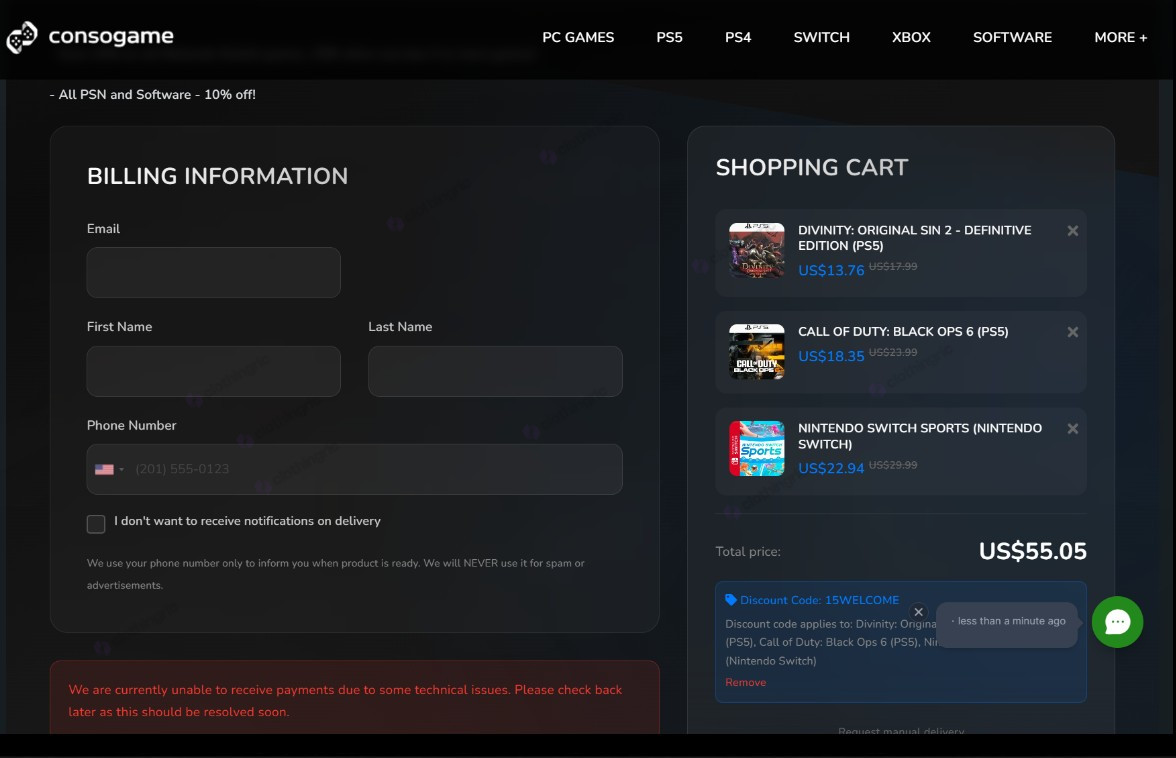Click the First Name input field
1176x758 pixels.
(x=214, y=371)
